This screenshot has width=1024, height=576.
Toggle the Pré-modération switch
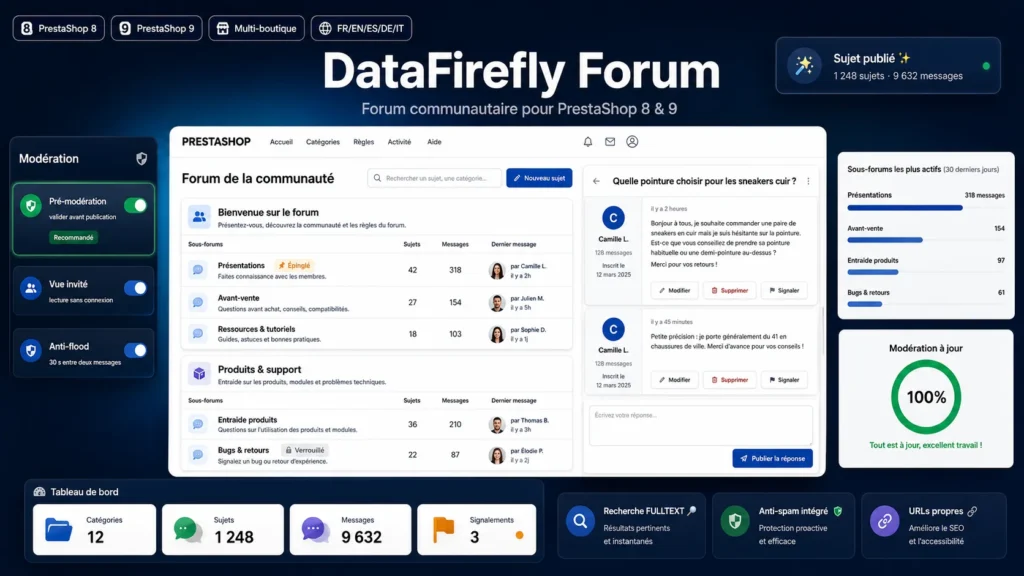136,206
